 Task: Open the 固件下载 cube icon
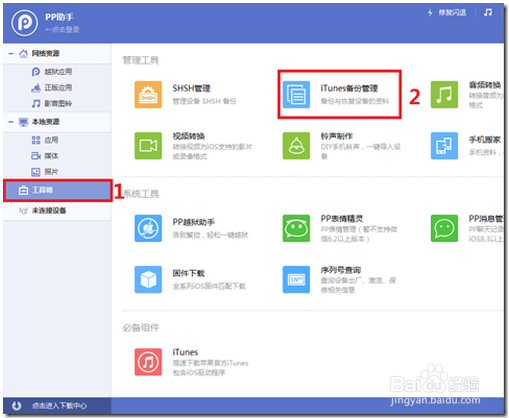pos(148,279)
